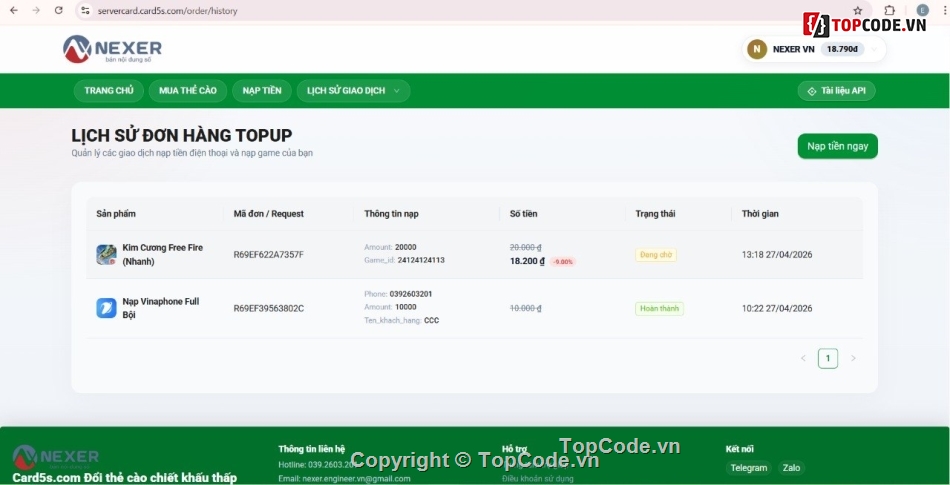Bookmark this page with the star icon

[857, 10]
